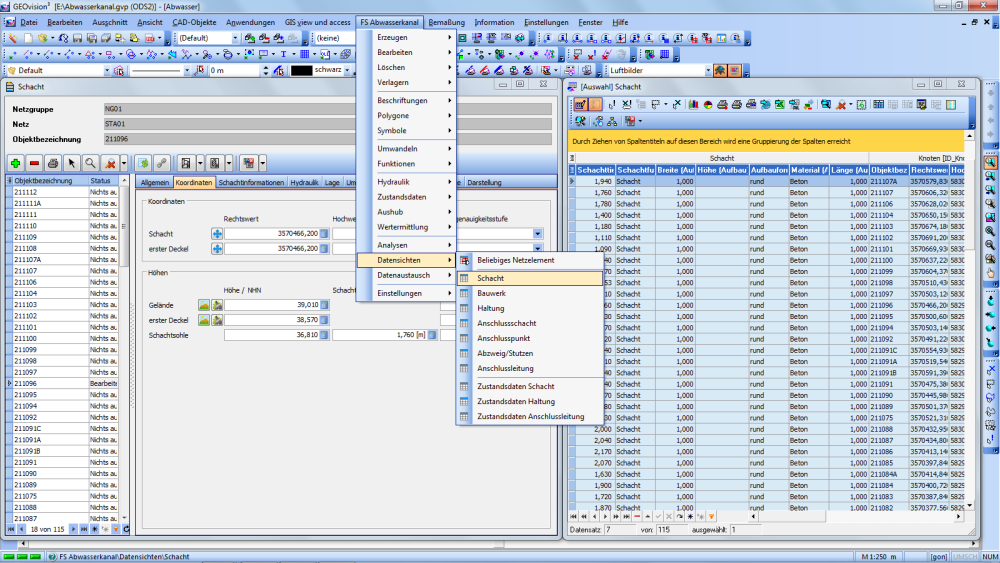Viewport: 1000px width, 563px height.
Task: Open the Datei menu
Action: click(29, 22)
